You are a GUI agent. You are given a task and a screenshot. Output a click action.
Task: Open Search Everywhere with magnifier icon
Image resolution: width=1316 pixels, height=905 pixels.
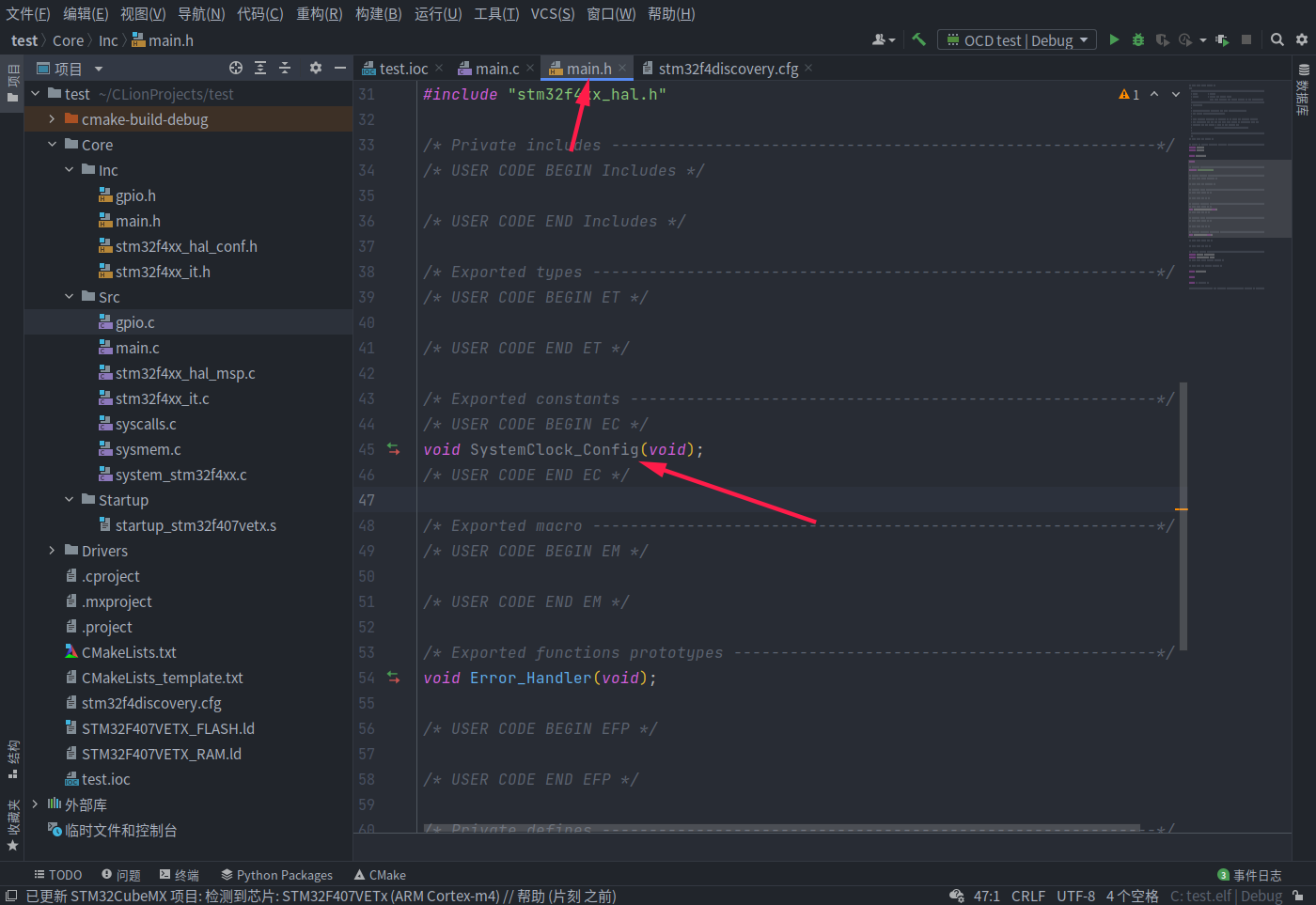point(1277,40)
